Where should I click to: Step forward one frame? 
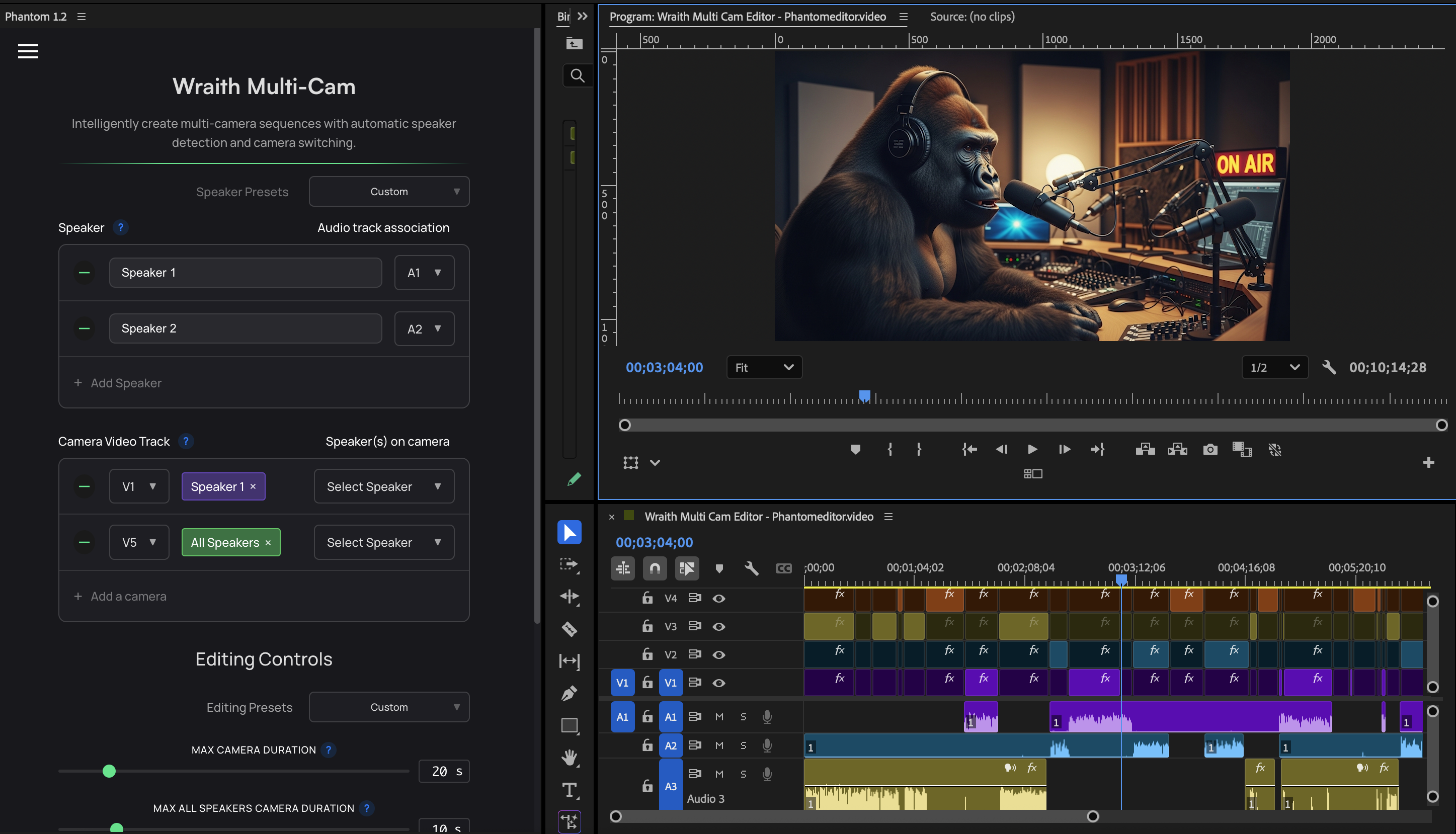click(x=1064, y=450)
